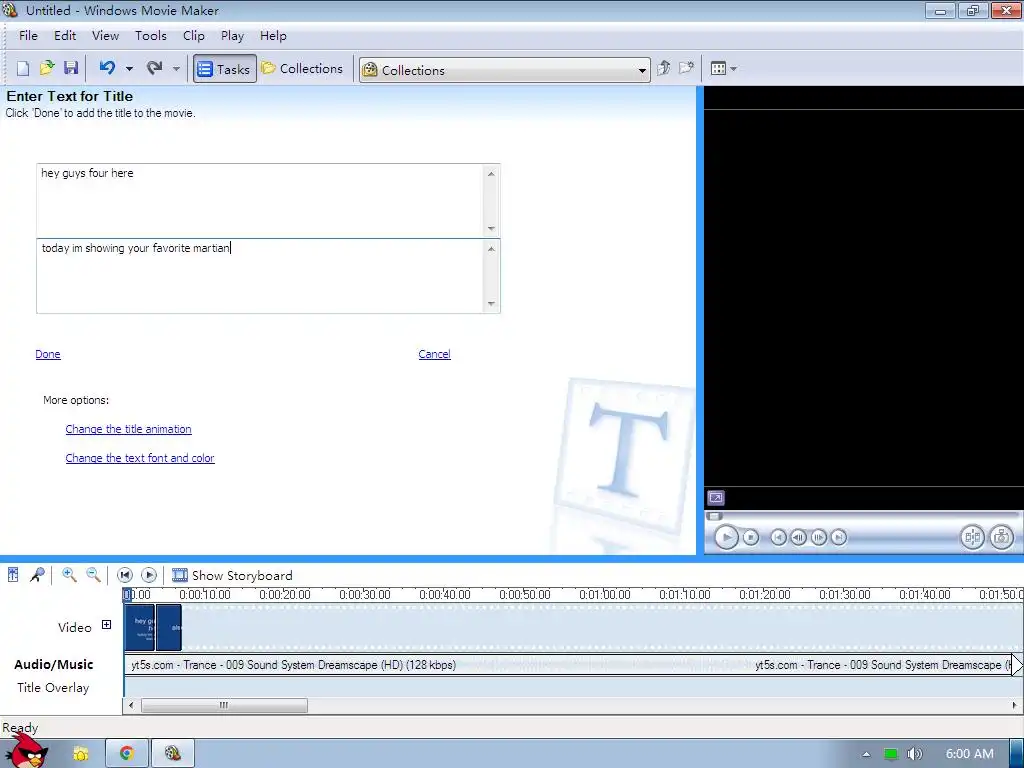Rewind the timeline

(x=125, y=575)
